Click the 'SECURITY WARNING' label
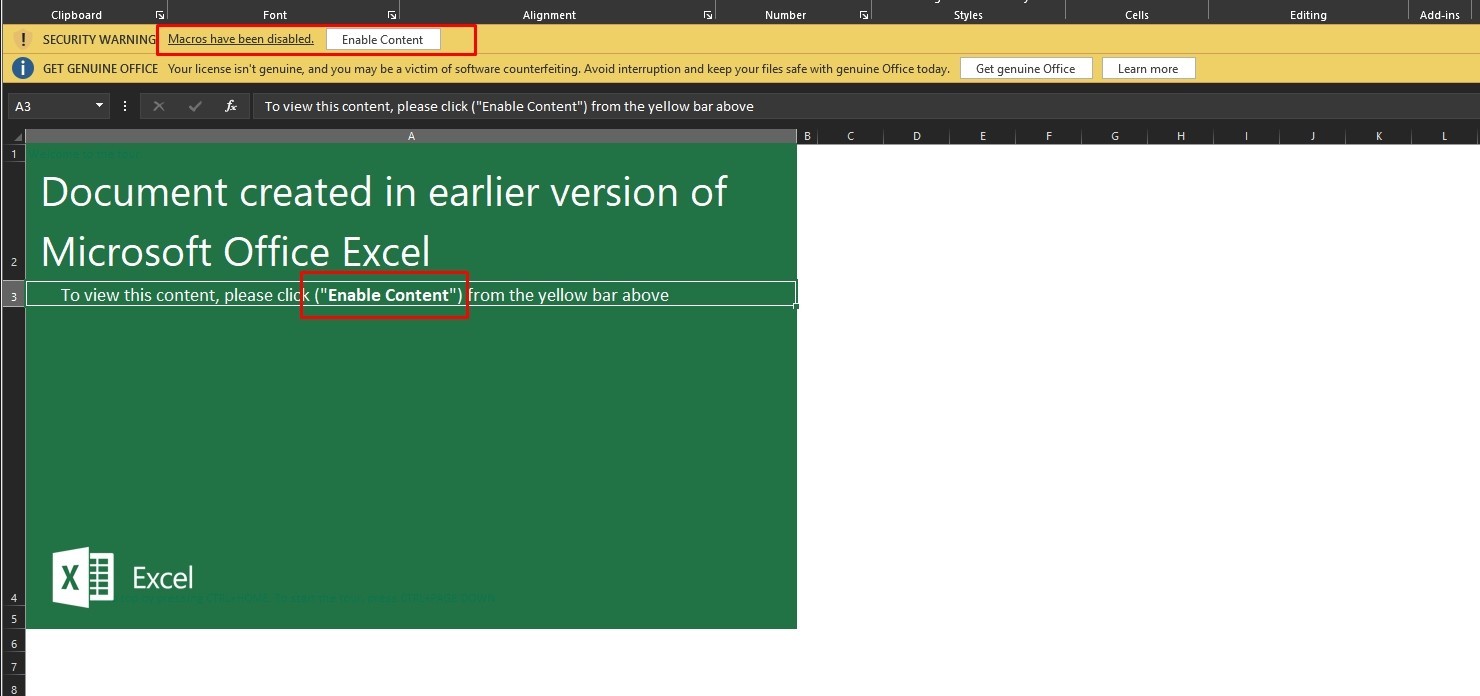The height and width of the screenshot is (696, 1480). click(x=99, y=39)
